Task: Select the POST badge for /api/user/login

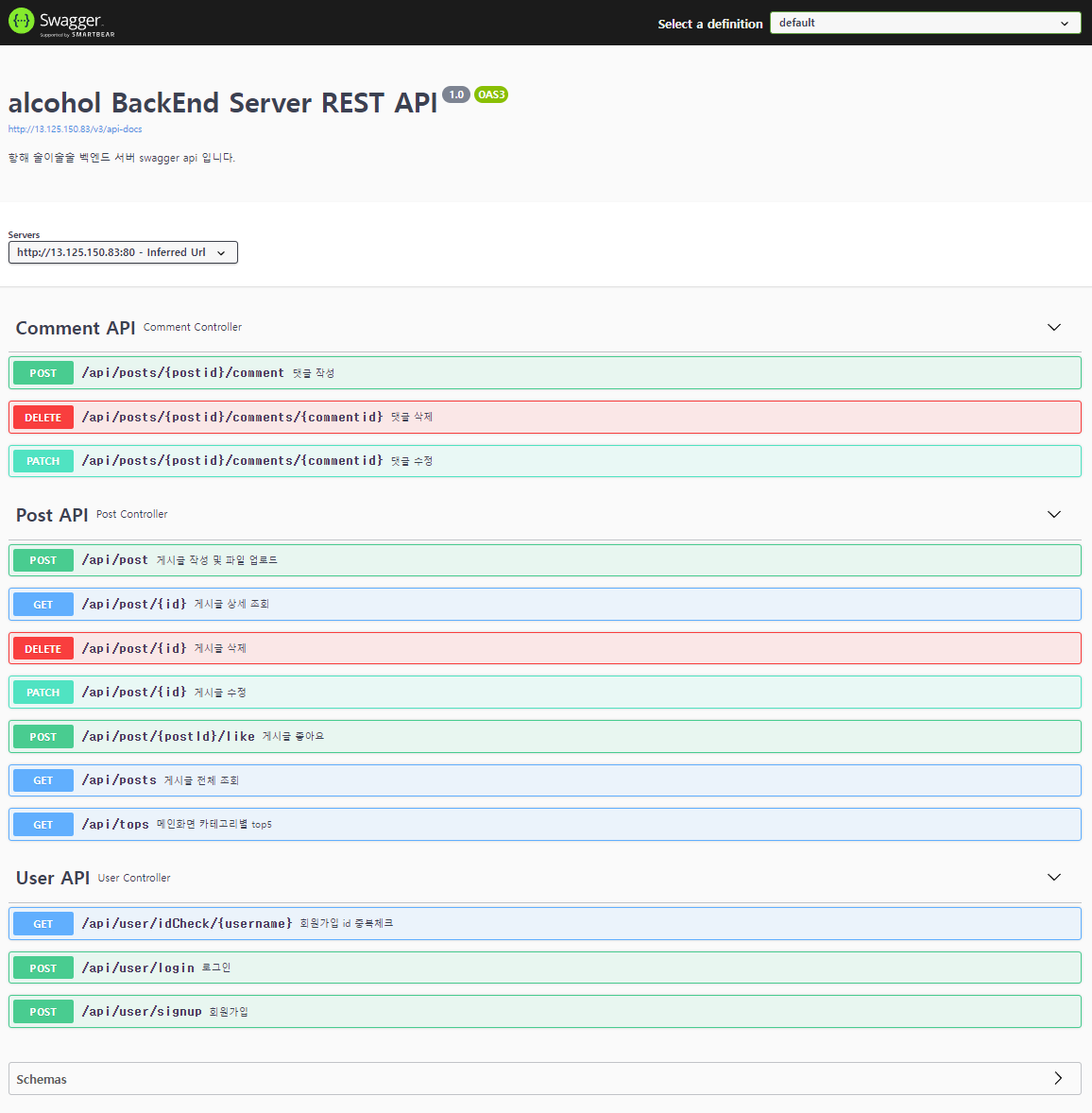Action: [43, 967]
